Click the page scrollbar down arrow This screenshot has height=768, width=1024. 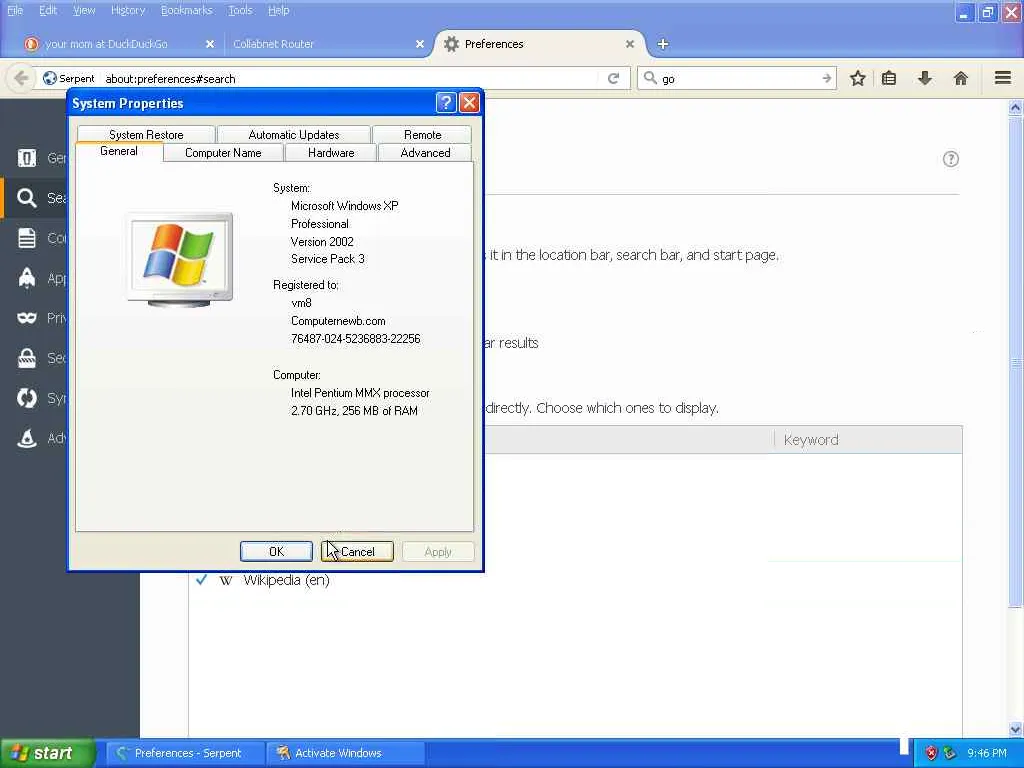1016,729
